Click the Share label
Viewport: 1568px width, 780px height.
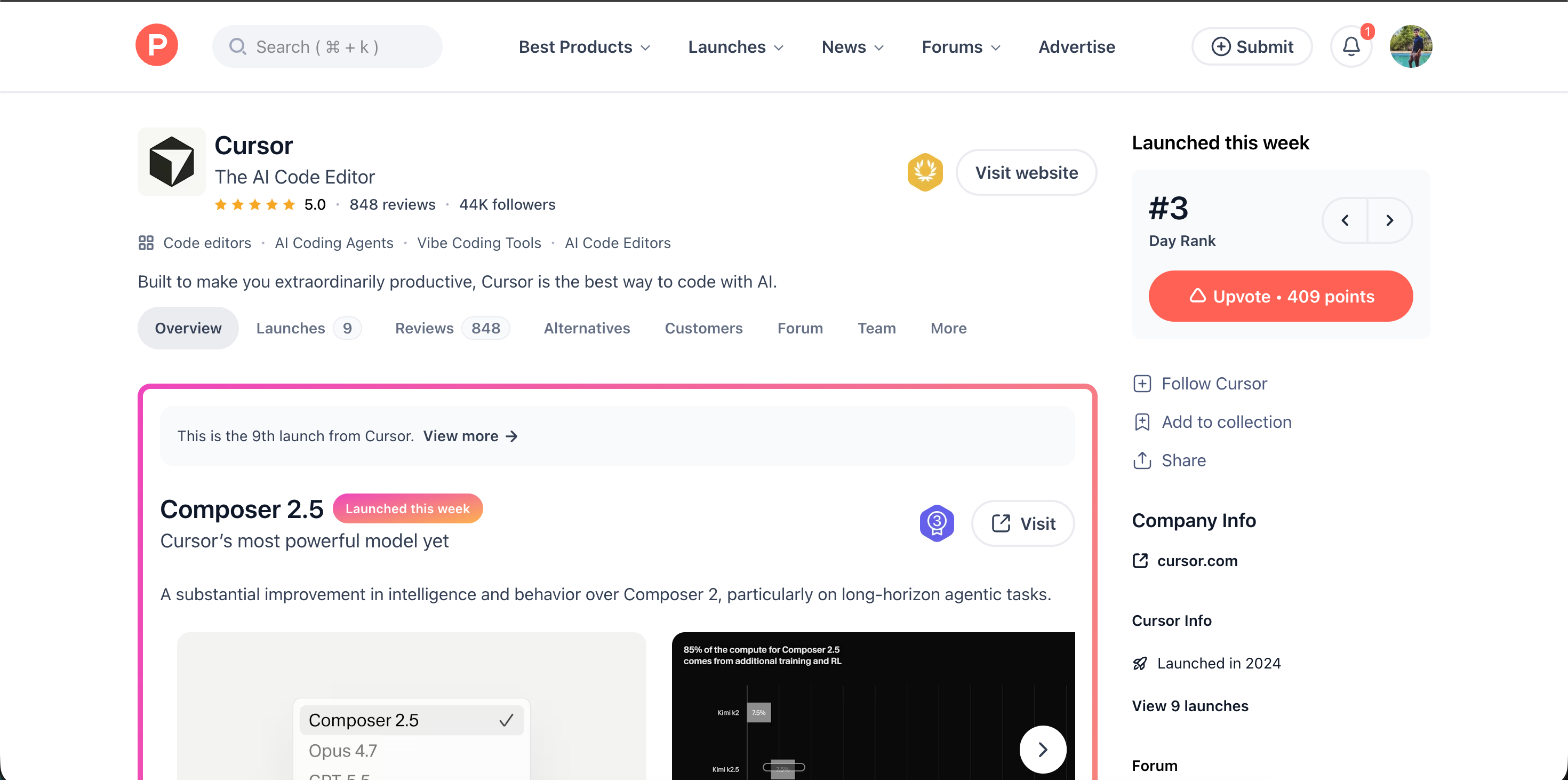[x=1184, y=460]
